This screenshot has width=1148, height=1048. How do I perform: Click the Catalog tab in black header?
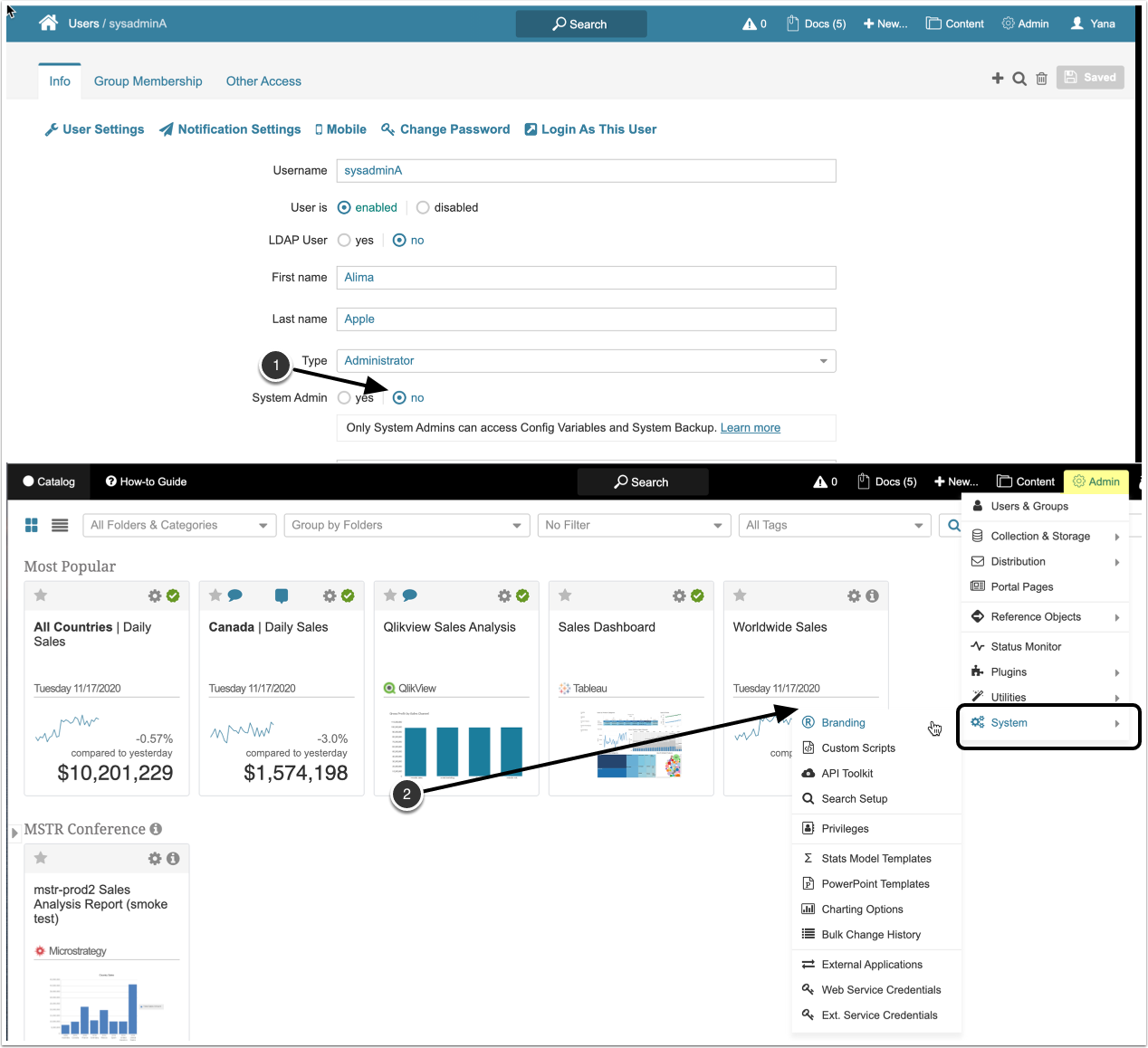pyautogui.click(x=49, y=481)
